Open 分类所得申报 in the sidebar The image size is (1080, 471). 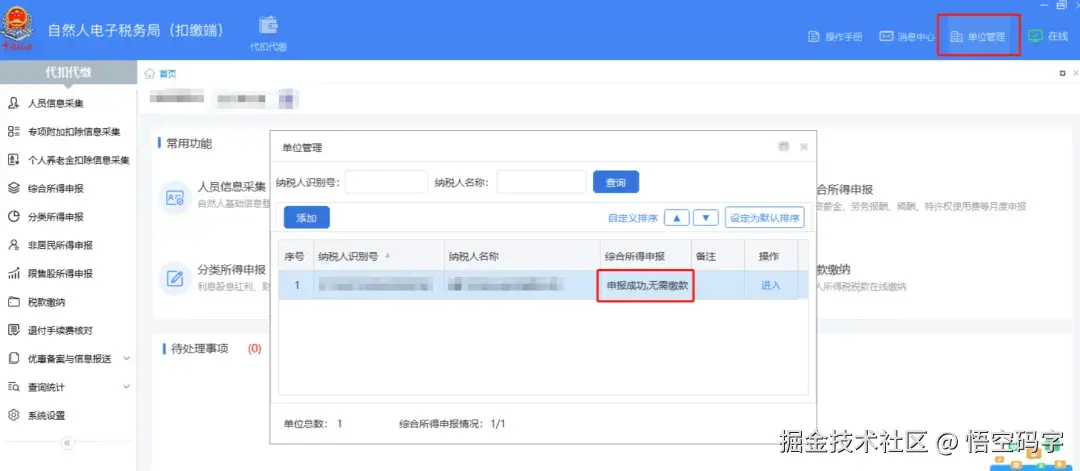pyautogui.click(x=56, y=217)
